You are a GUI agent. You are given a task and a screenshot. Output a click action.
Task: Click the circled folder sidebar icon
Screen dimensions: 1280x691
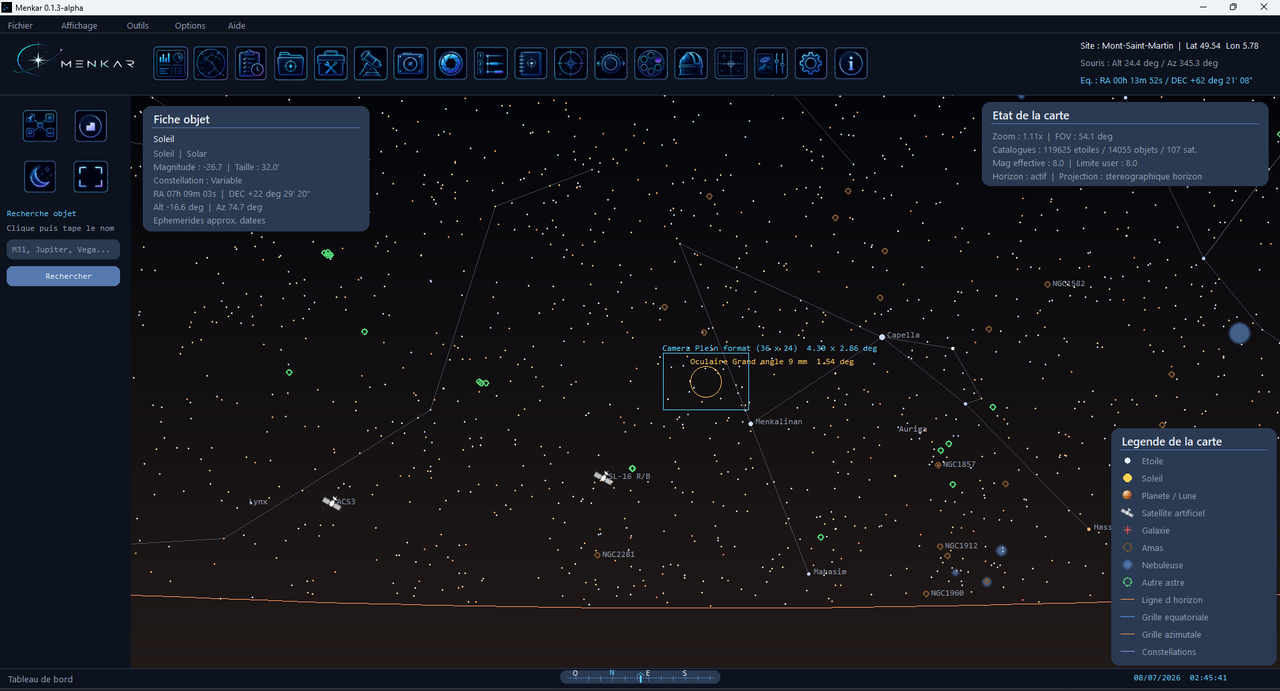pos(91,126)
